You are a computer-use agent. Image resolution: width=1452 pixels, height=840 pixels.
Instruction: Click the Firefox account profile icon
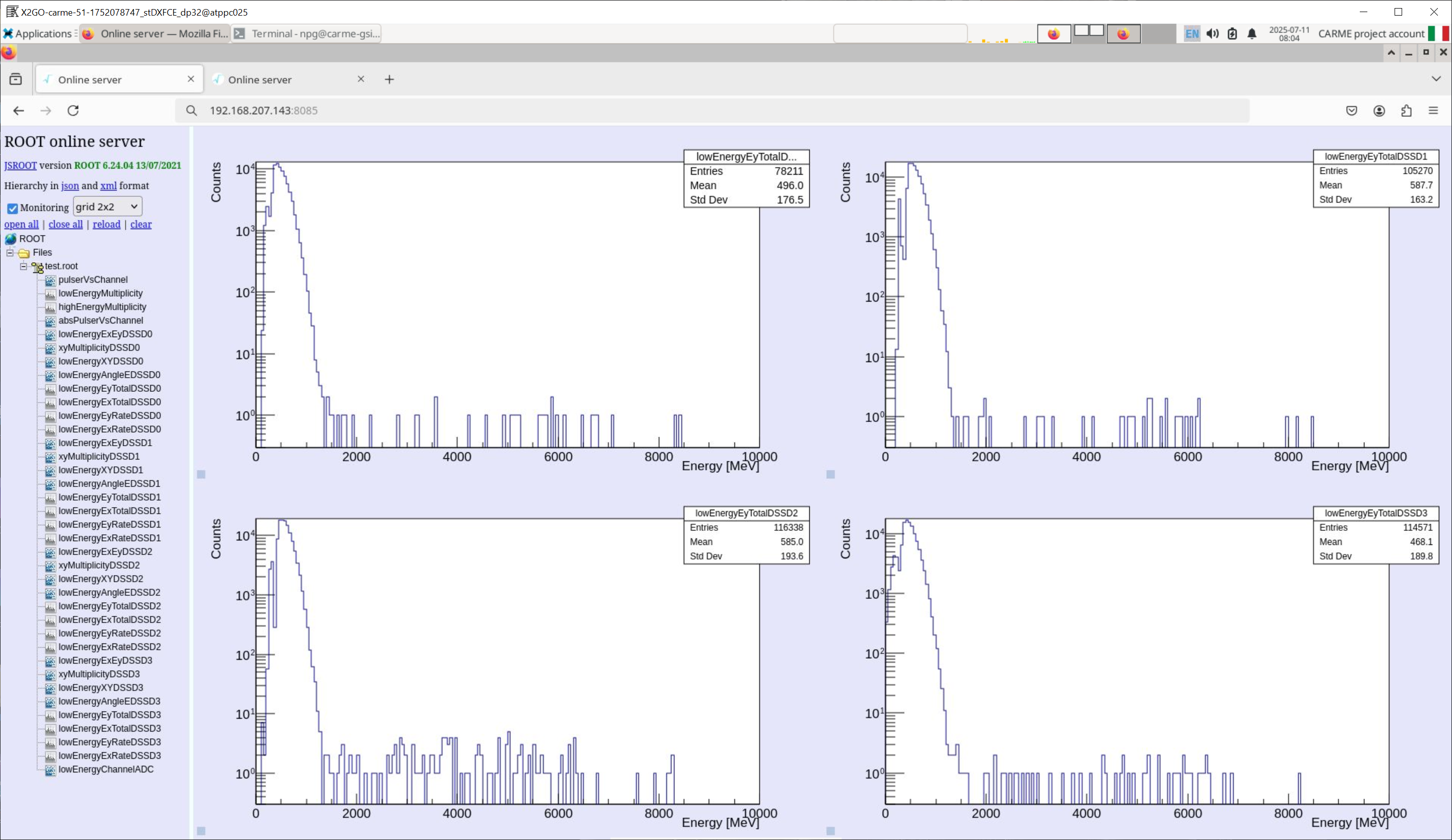tap(1379, 111)
